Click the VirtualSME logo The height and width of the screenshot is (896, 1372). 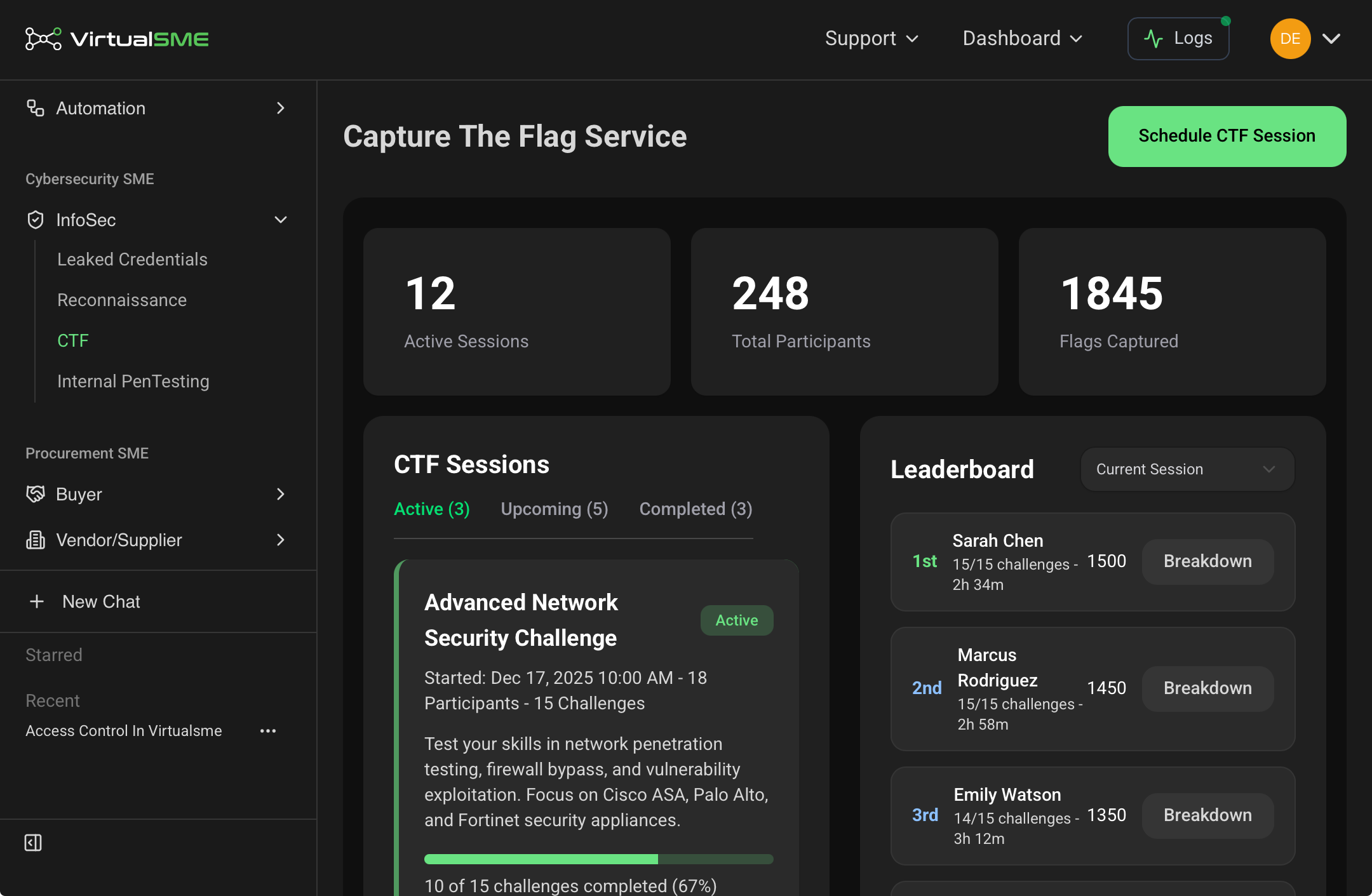[x=117, y=39]
